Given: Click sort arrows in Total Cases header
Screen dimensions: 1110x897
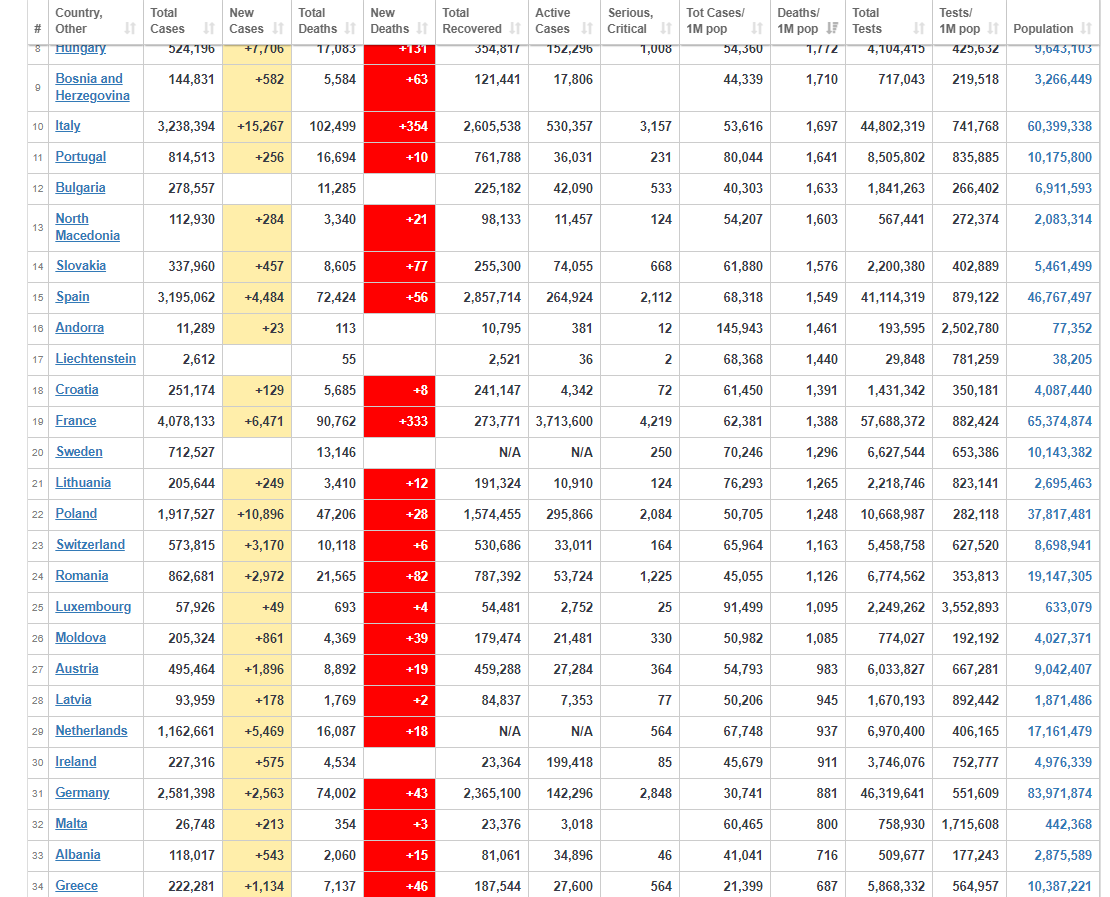Looking at the screenshot, I should (209, 29).
